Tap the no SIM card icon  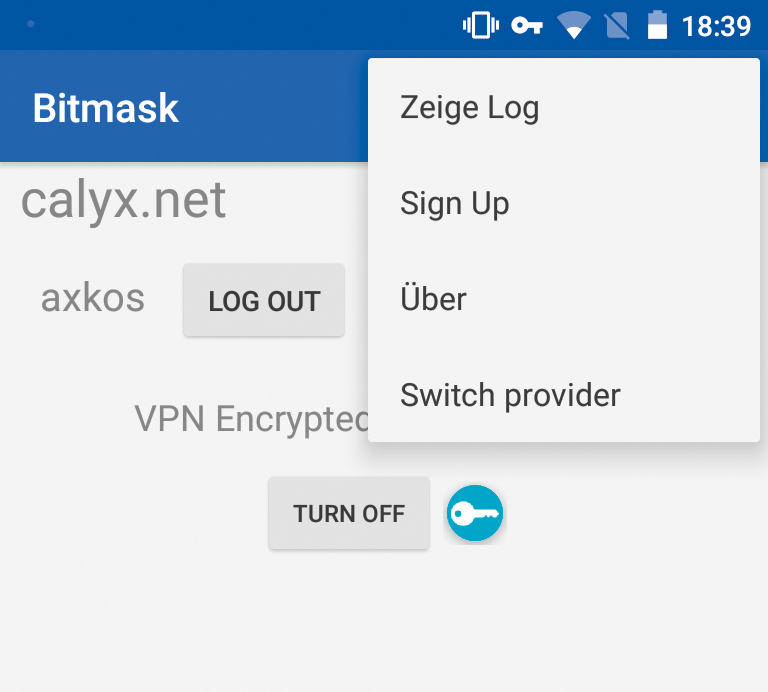617,26
